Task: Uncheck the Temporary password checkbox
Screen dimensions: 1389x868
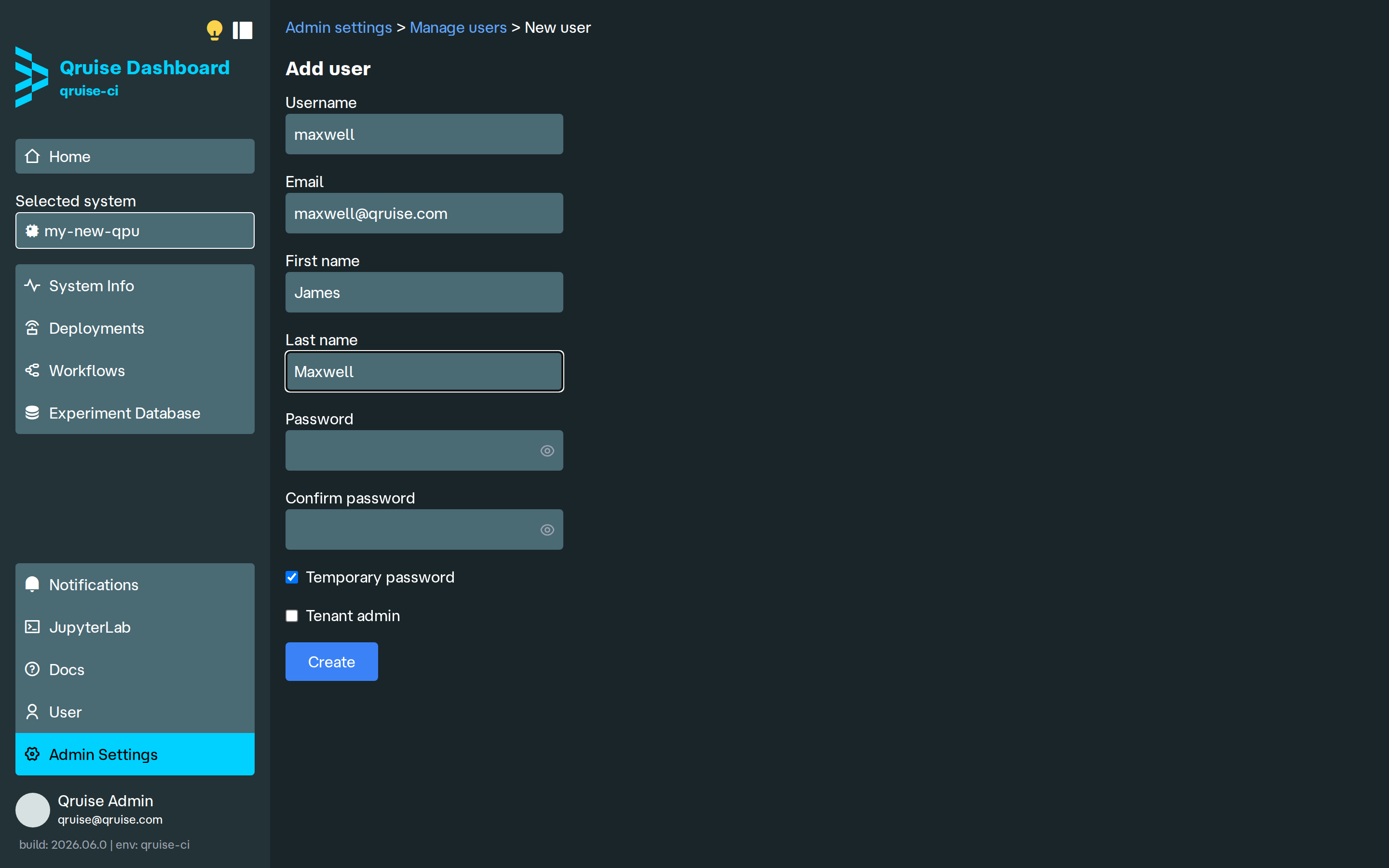Action: [x=292, y=577]
